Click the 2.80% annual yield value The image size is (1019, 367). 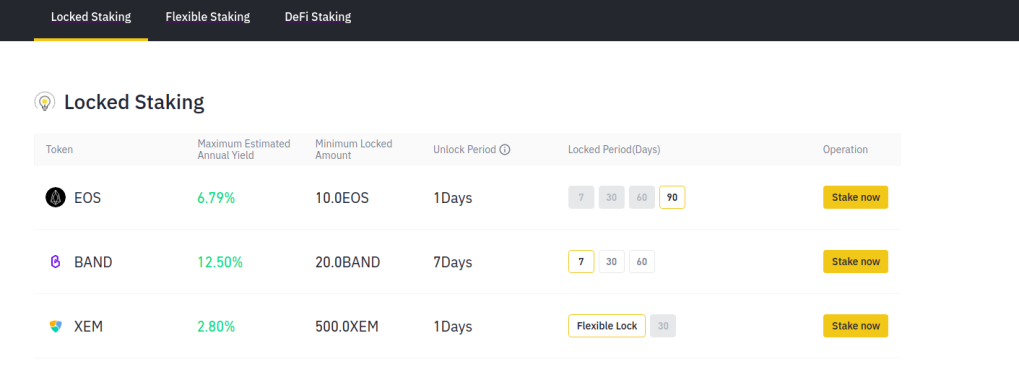[x=216, y=327]
